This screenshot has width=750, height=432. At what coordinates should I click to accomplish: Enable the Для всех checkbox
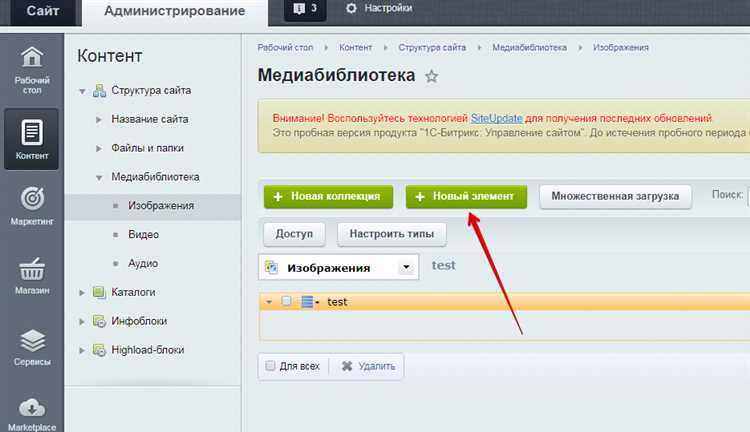pos(270,366)
